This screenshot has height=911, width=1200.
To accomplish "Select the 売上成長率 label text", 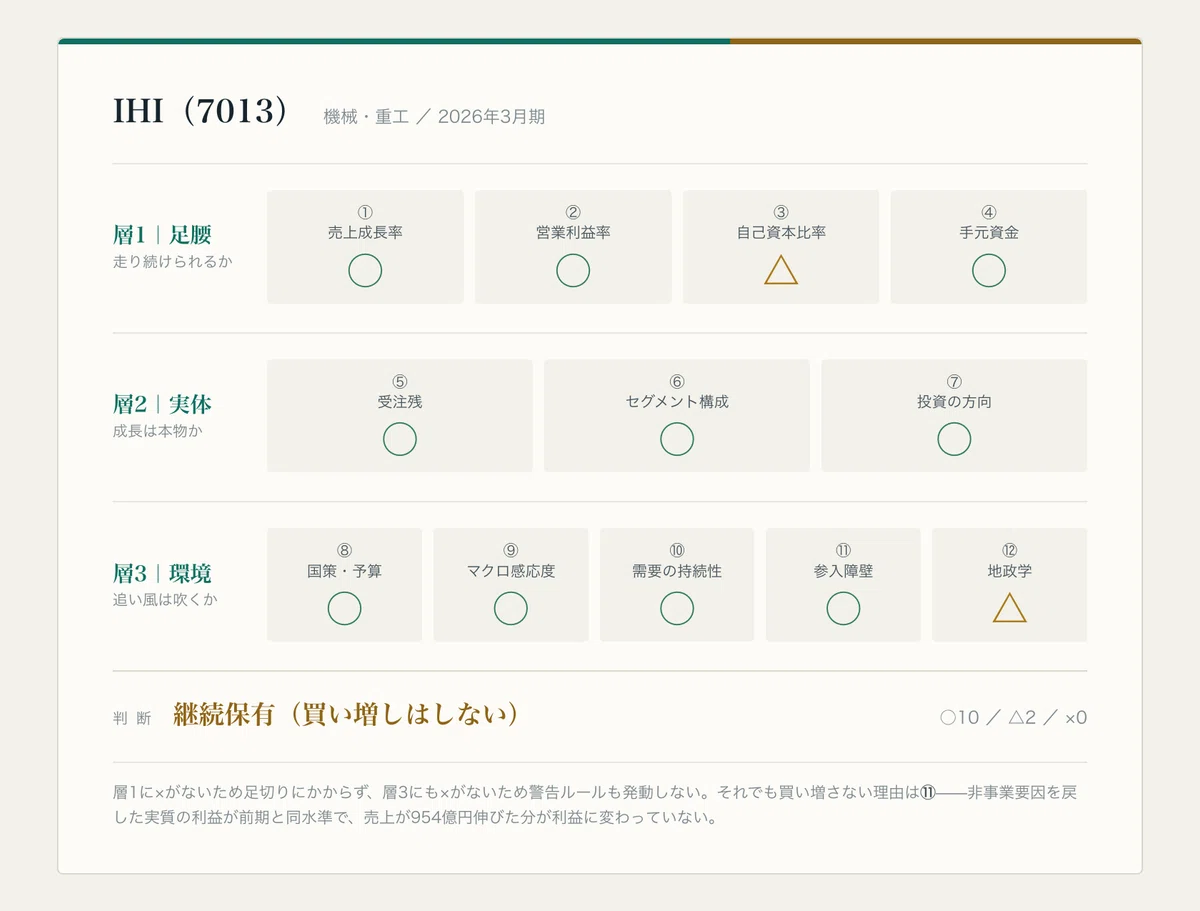I will 365,232.
